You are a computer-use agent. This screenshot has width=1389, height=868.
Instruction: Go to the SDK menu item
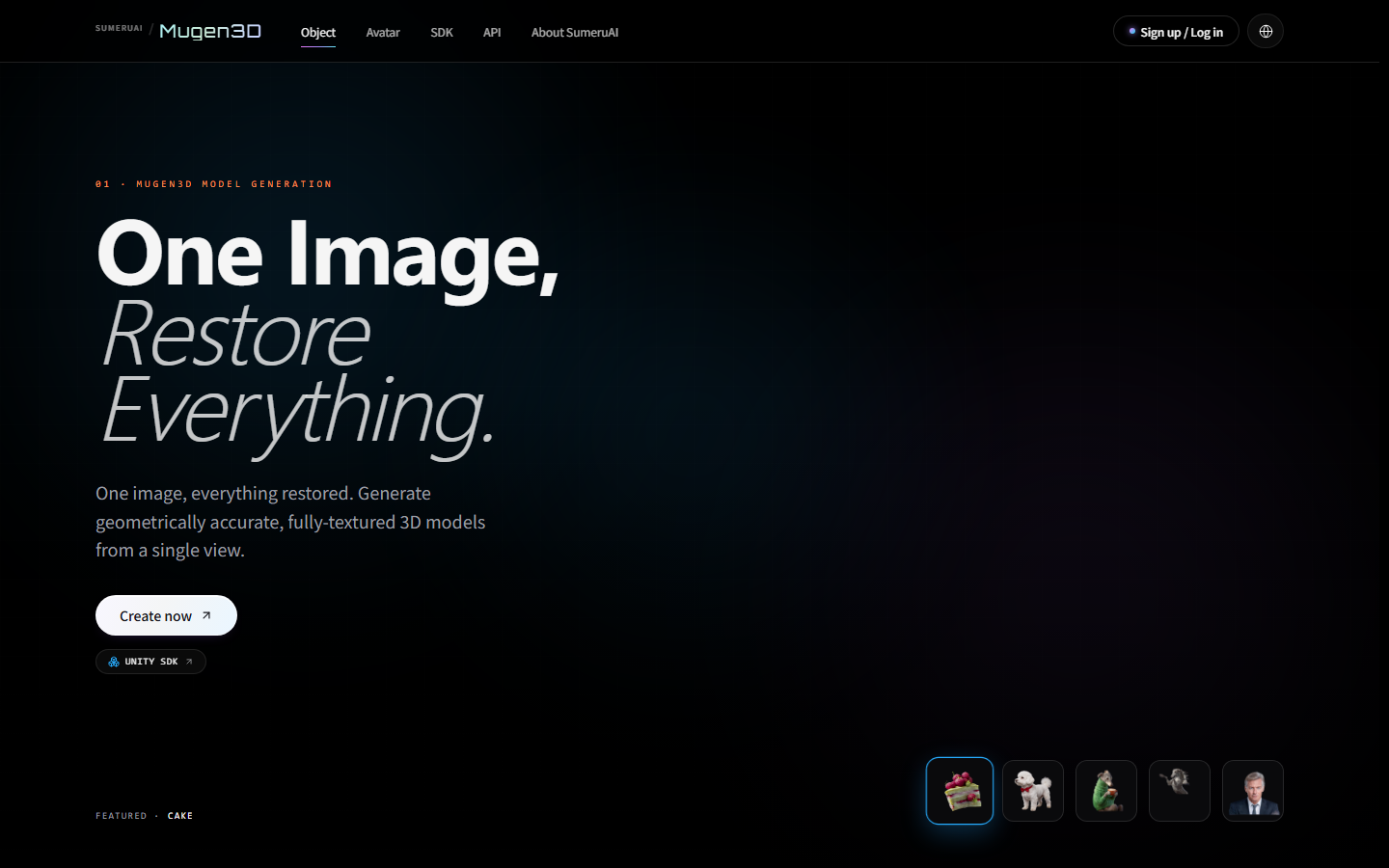click(x=442, y=32)
